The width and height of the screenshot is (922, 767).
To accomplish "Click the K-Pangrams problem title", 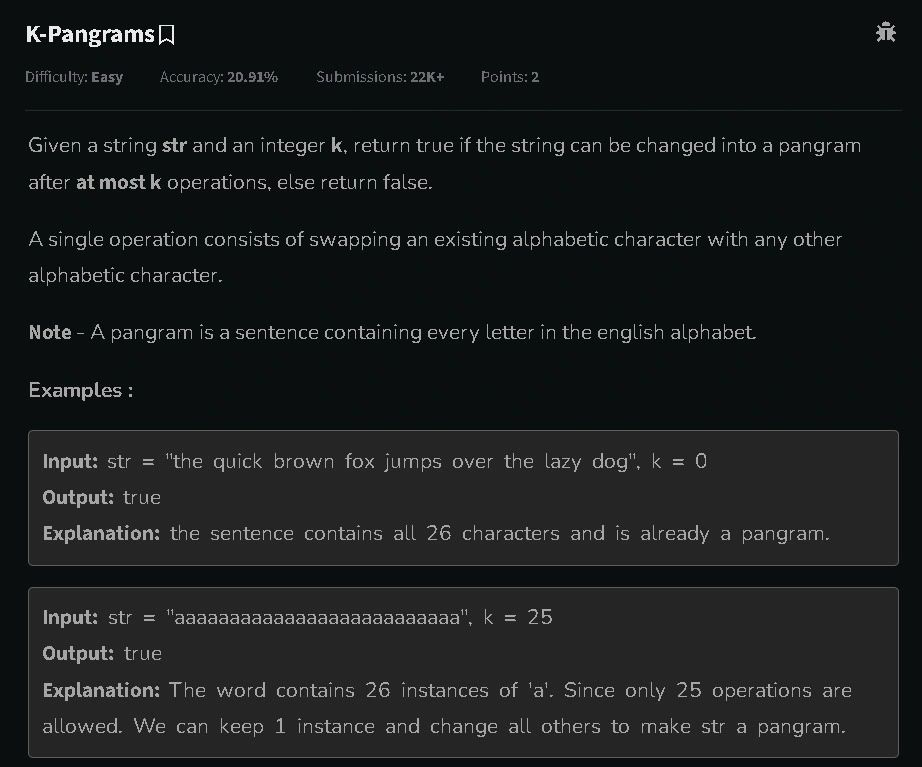I will tap(90, 34).
